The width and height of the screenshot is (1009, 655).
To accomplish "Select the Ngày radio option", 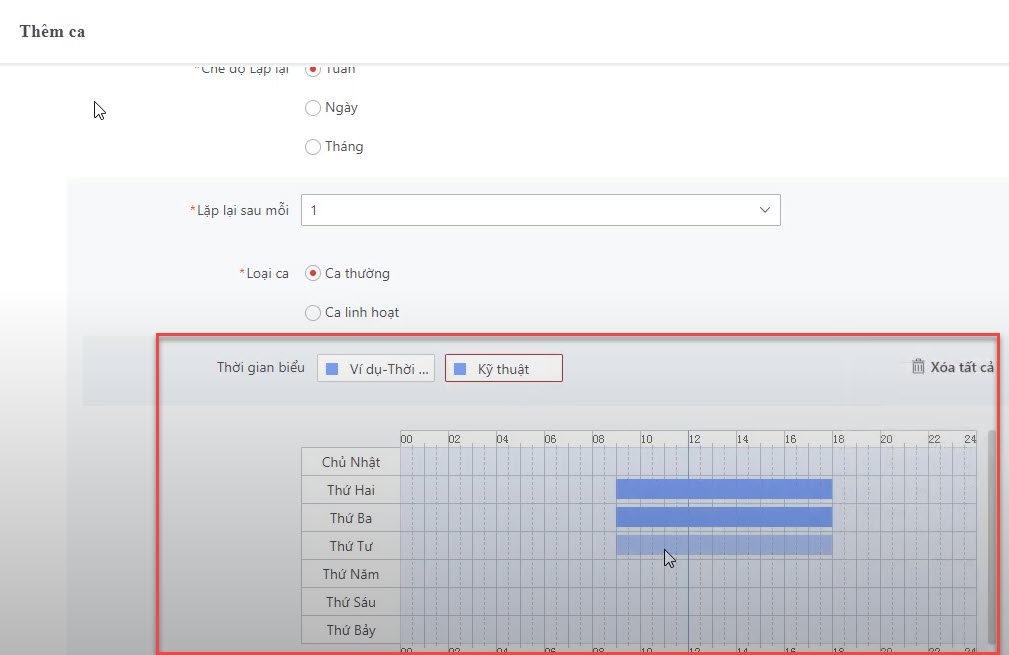I will [x=313, y=108].
